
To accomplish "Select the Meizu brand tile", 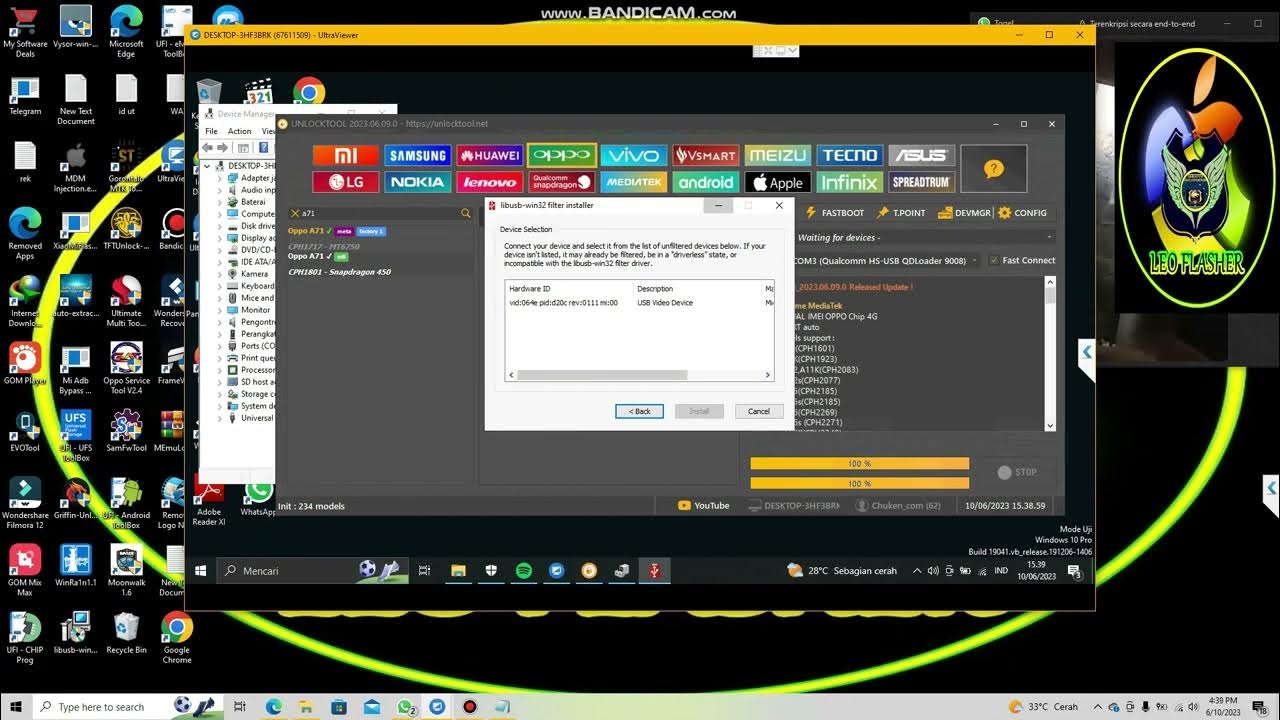I will click(x=778, y=155).
